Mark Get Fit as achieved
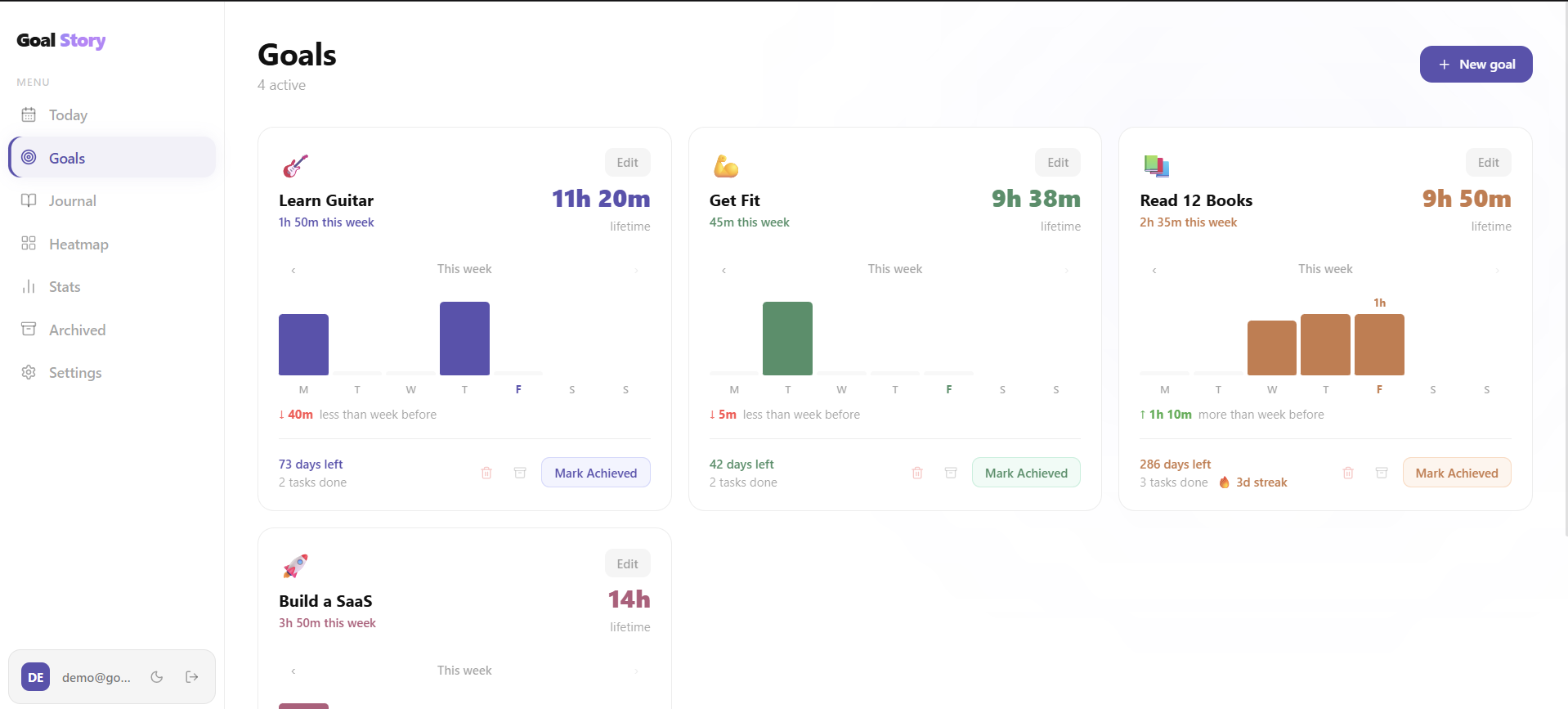Image resolution: width=1568 pixels, height=709 pixels. 1026,473
